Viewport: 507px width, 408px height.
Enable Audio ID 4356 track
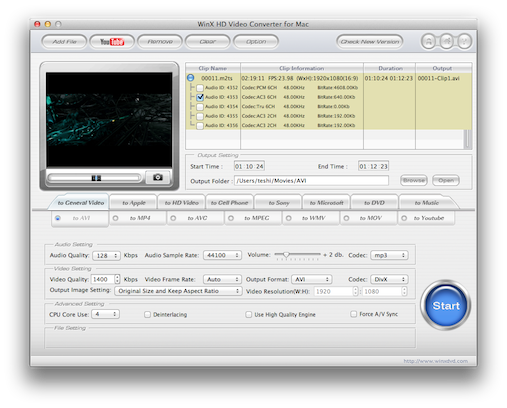point(200,126)
